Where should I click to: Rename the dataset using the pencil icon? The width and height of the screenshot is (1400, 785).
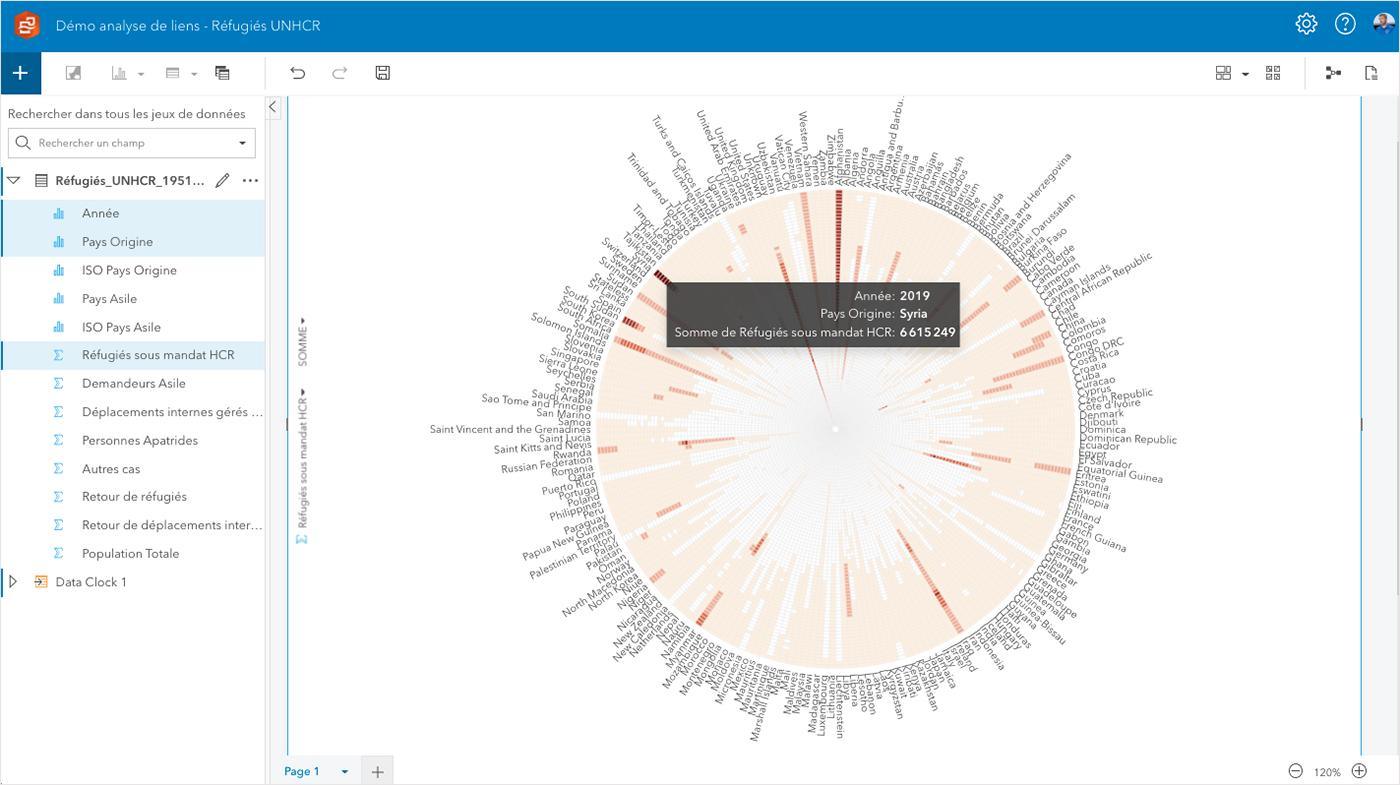pyautogui.click(x=222, y=181)
